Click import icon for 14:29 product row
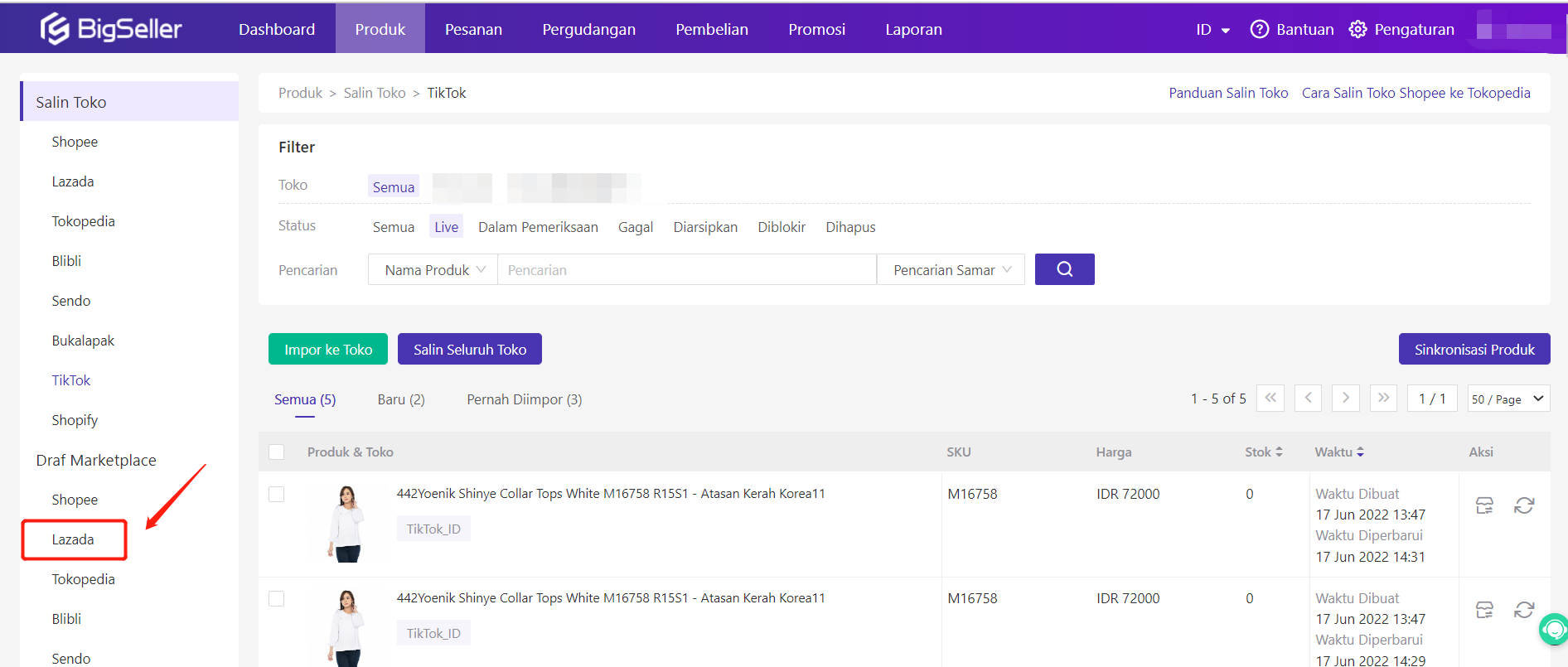Screen dimensions: 1568x667 pyautogui.click(x=1484, y=610)
